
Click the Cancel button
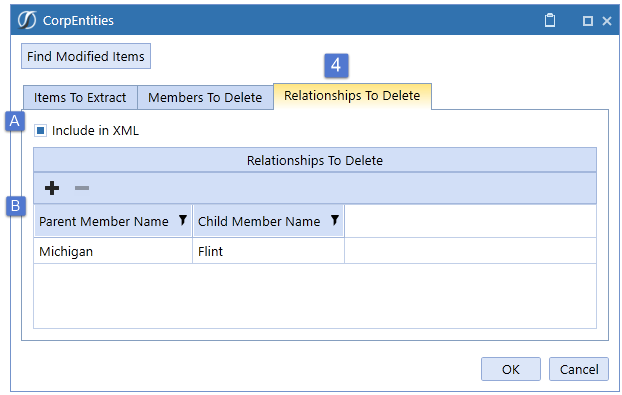(579, 369)
